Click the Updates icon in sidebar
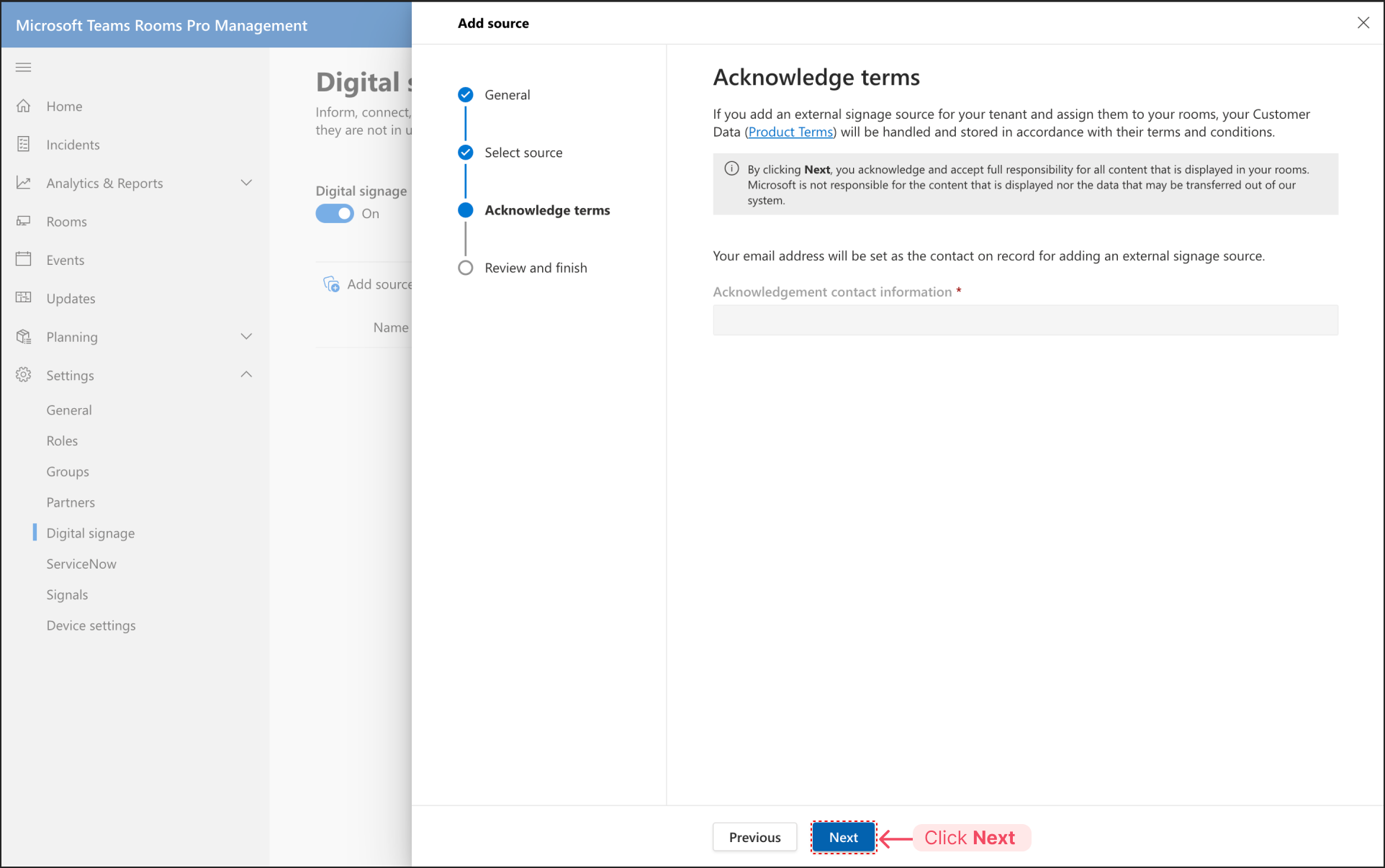The height and width of the screenshot is (868, 1385). (24, 297)
